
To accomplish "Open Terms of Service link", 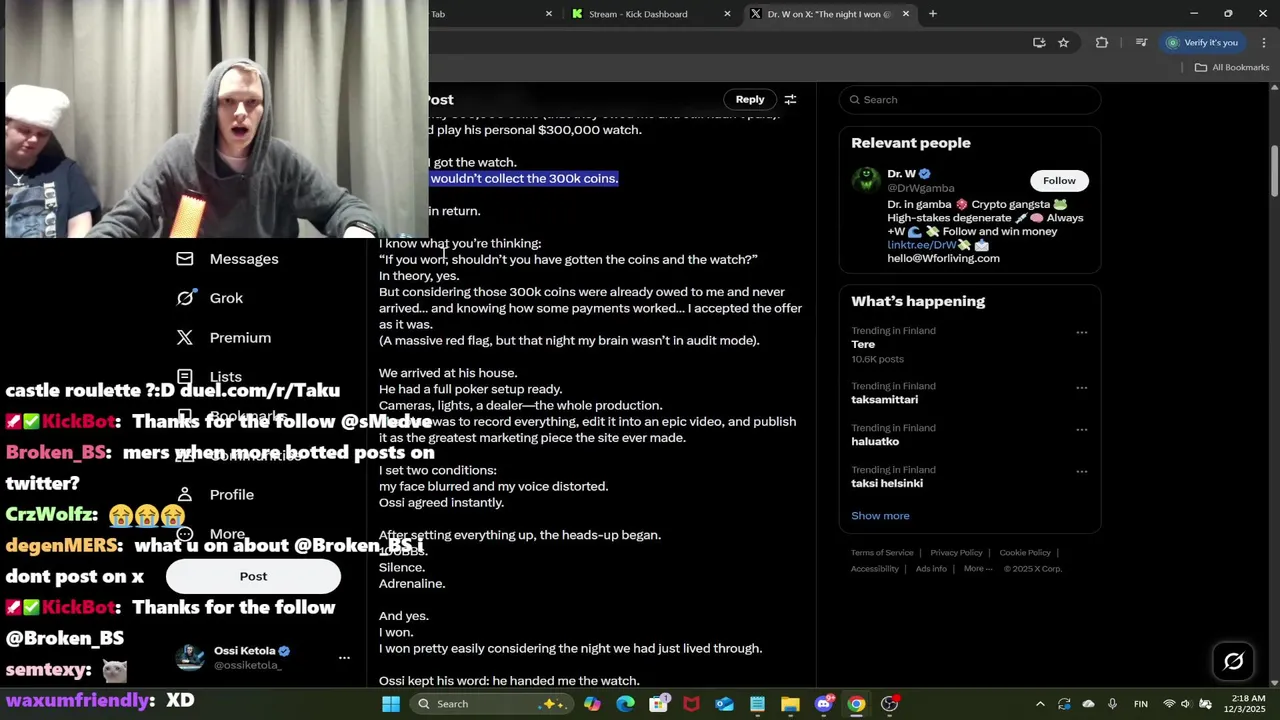I will [882, 553].
